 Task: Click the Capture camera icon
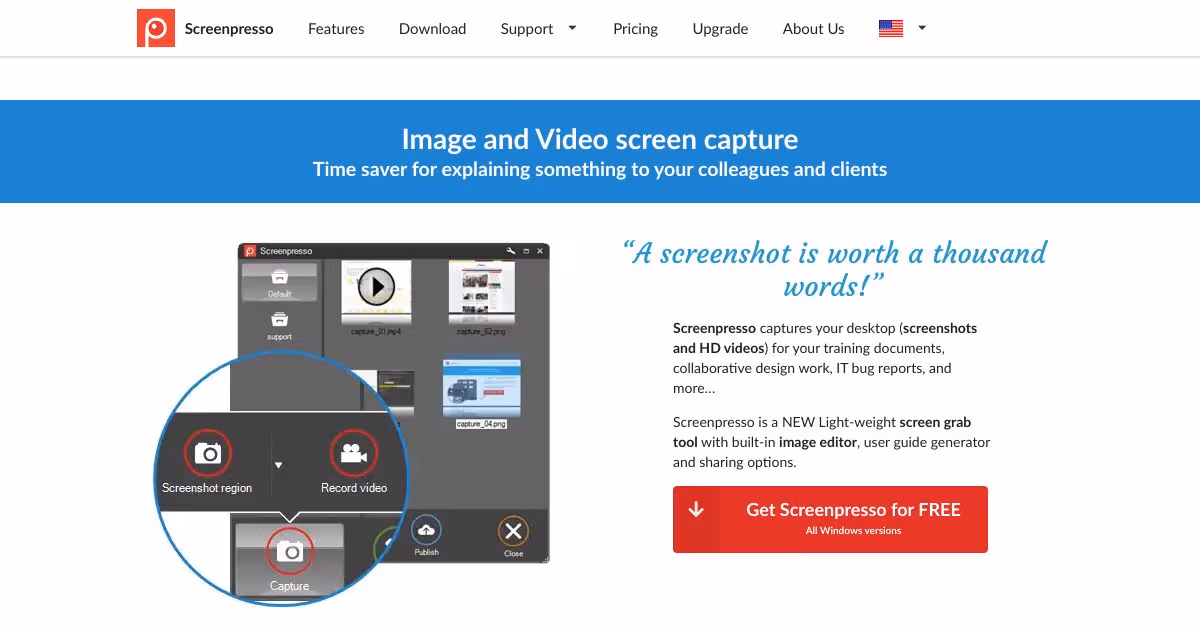290,551
